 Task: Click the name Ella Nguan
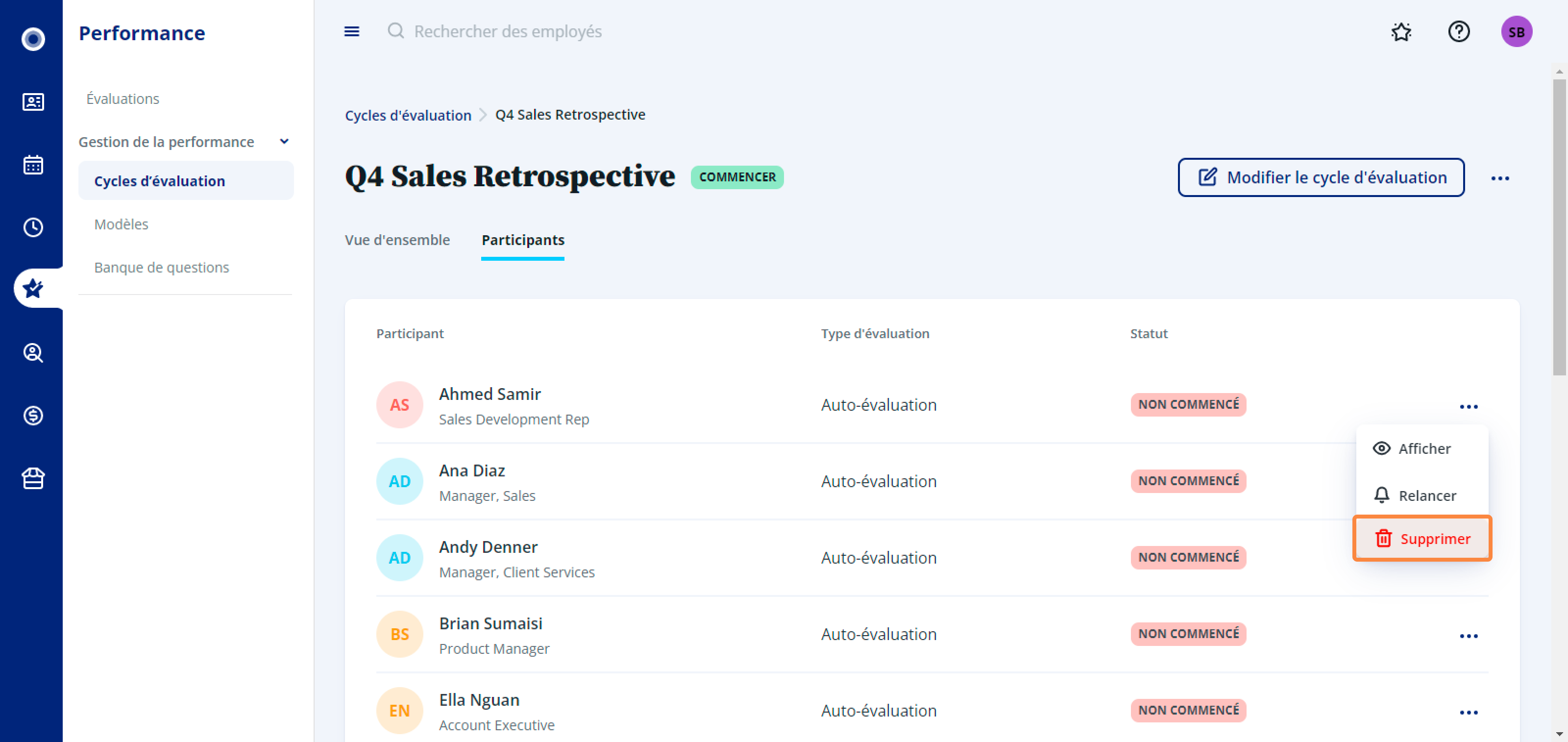479,700
